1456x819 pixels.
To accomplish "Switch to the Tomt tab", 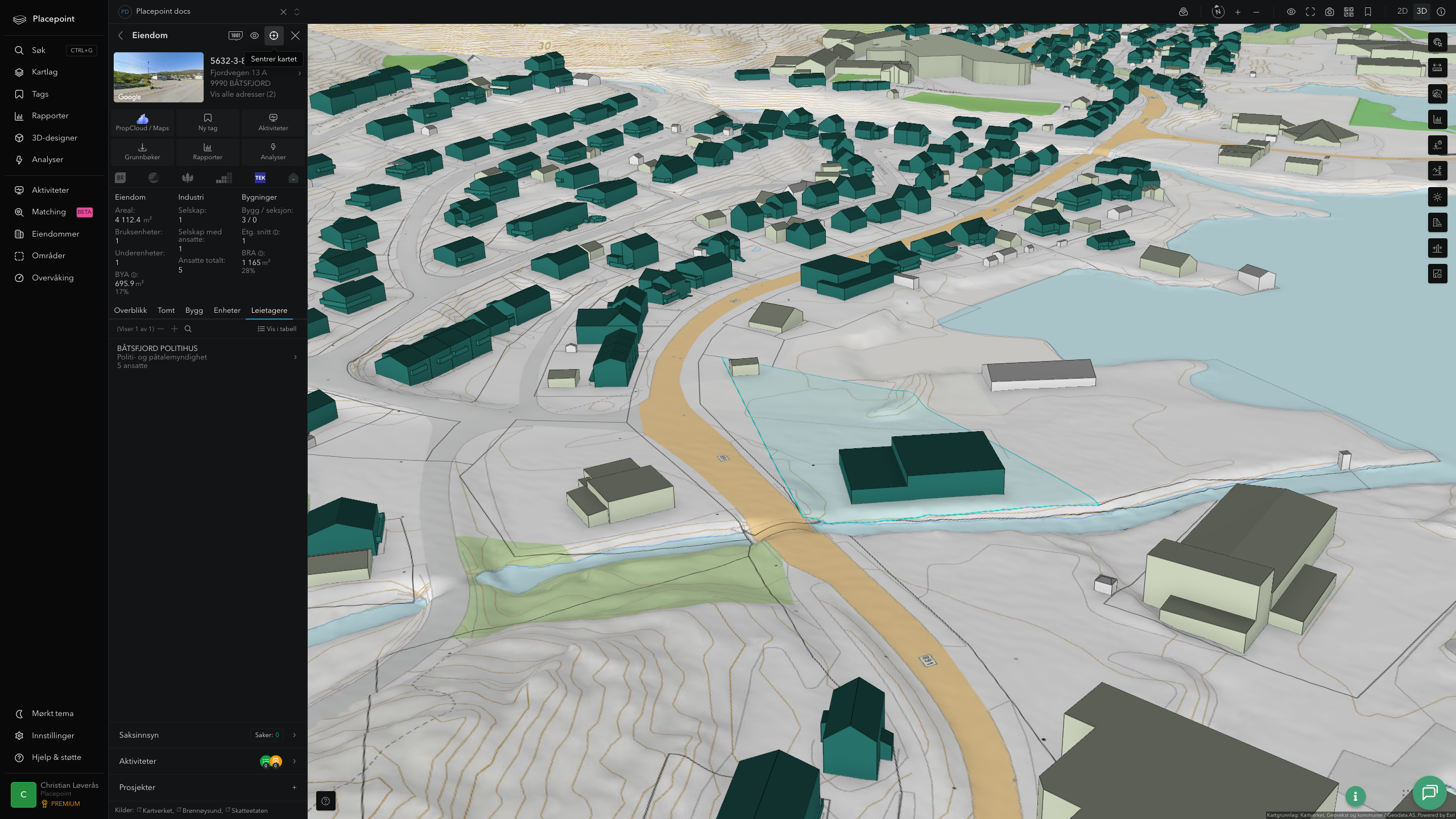I will [x=166, y=311].
